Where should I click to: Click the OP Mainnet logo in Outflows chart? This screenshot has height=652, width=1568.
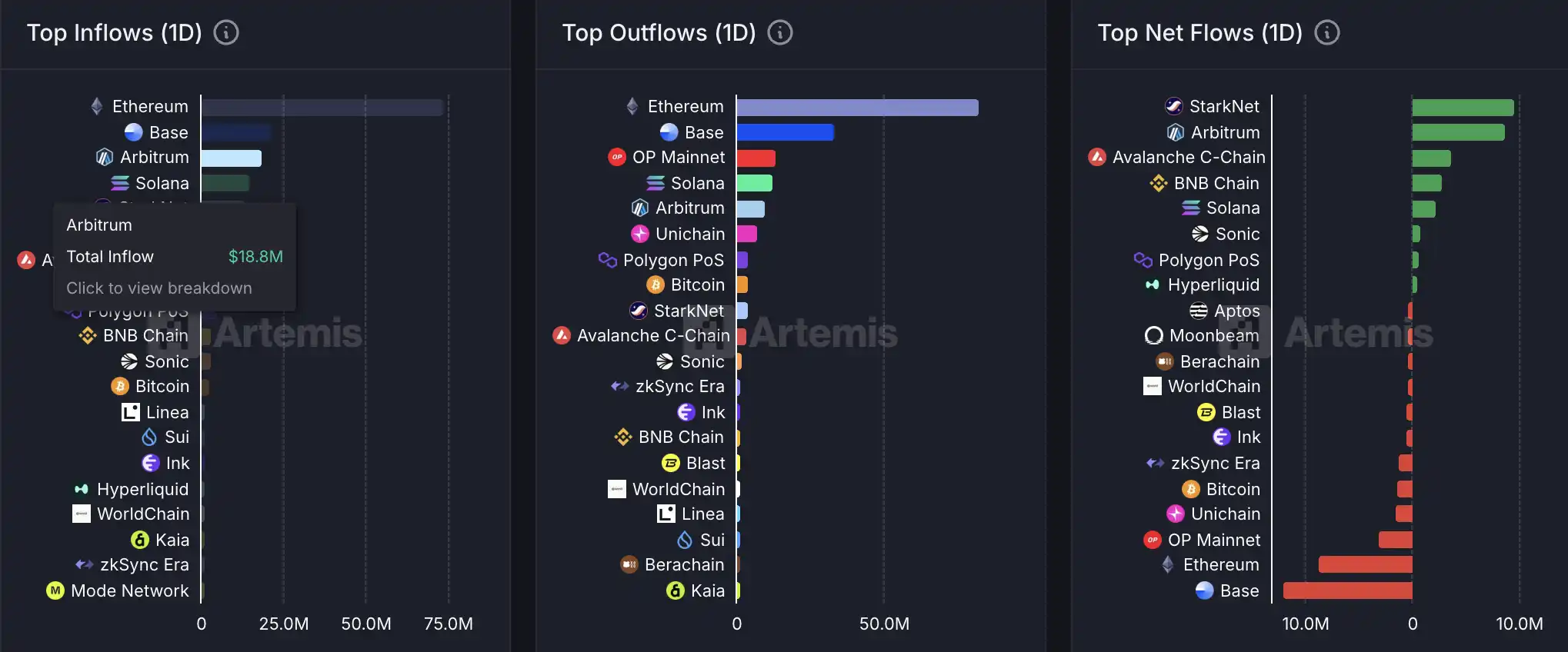tap(617, 157)
